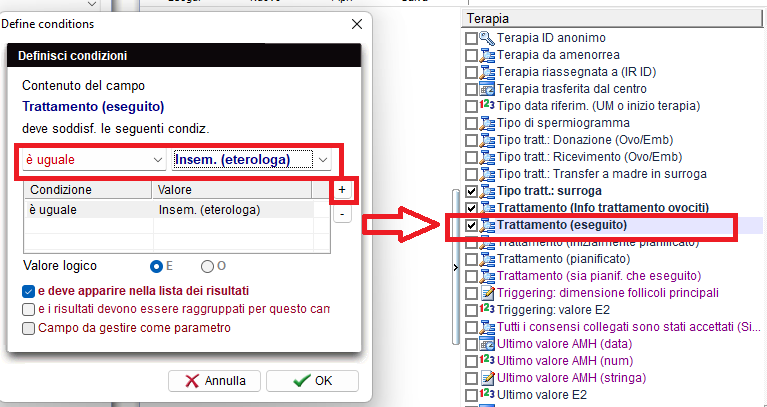The height and width of the screenshot is (407, 767).
Task: Click the icon of Tipo tratt.: Ricevimento (Ovo/Emb)
Action: (x=487, y=157)
